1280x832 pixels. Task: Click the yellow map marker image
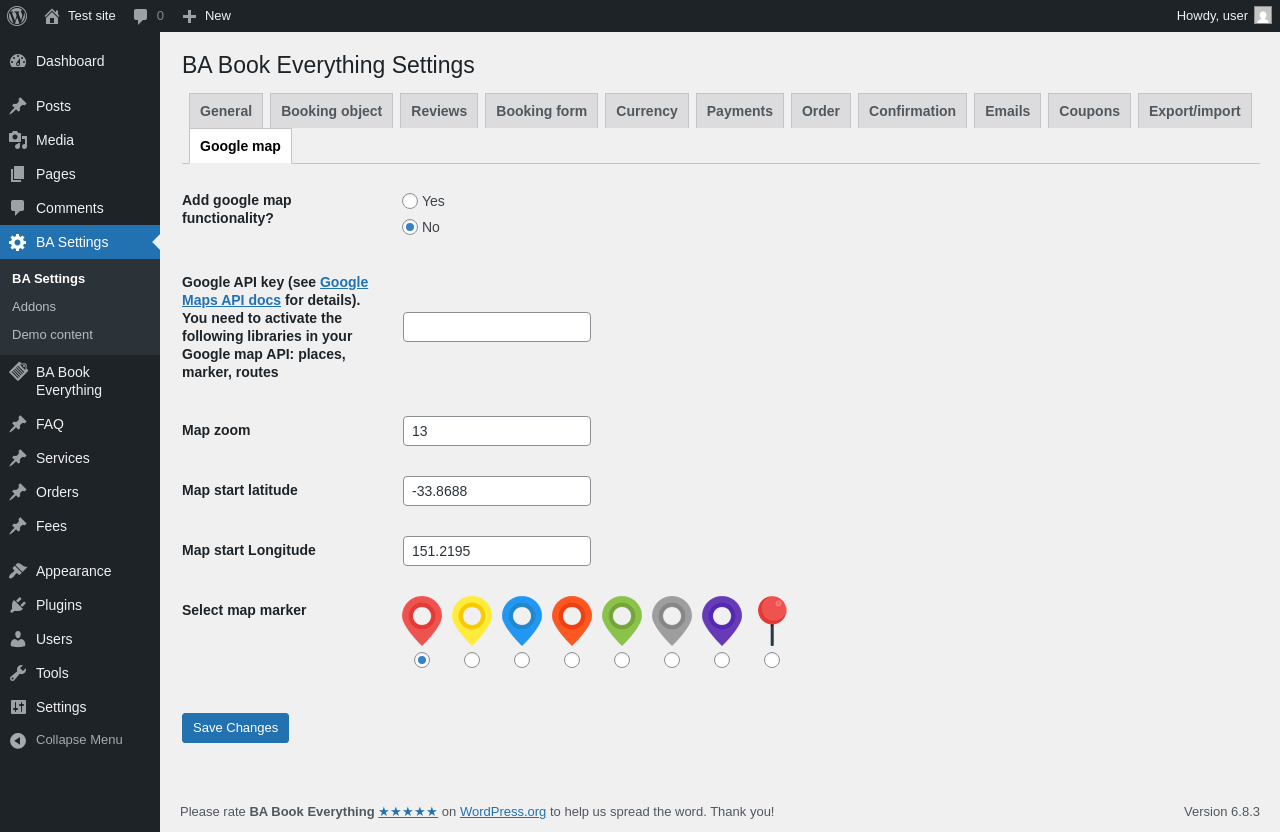[x=472, y=621]
